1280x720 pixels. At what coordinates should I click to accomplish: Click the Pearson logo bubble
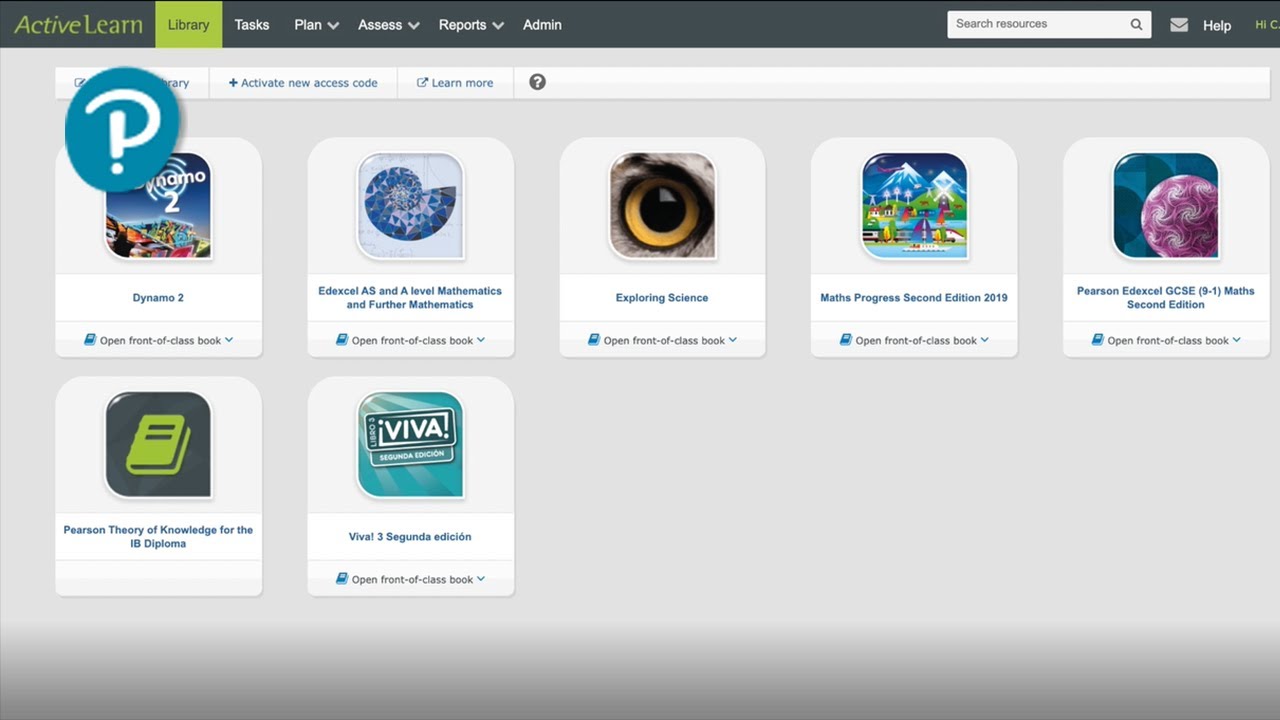(122, 127)
